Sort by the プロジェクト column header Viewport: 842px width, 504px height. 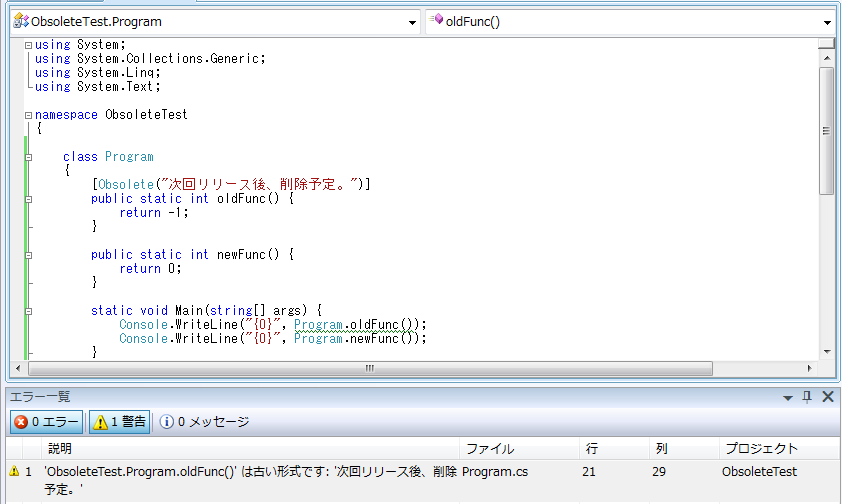[780, 448]
